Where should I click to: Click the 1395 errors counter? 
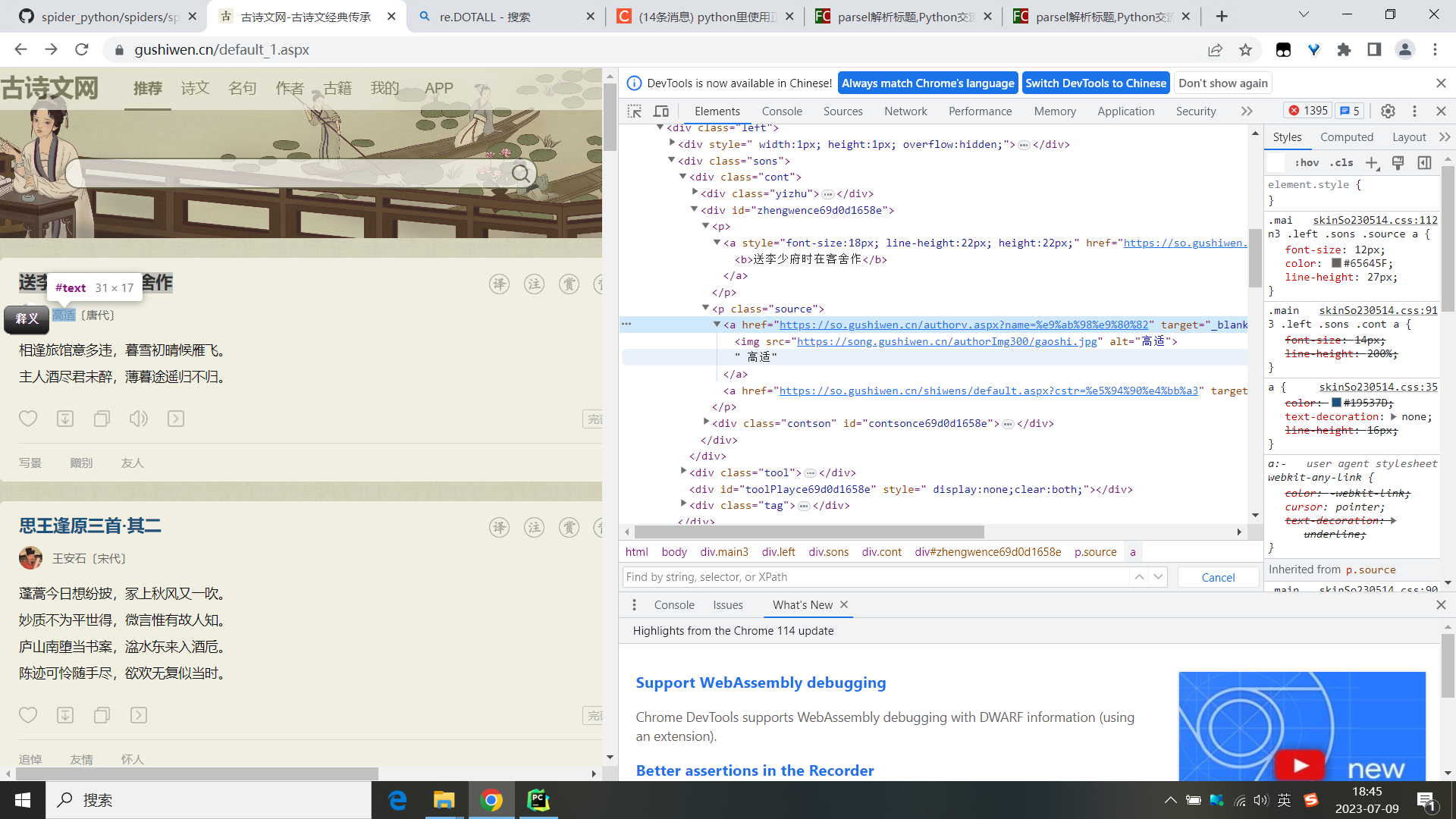pyautogui.click(x=1308, y=111)
